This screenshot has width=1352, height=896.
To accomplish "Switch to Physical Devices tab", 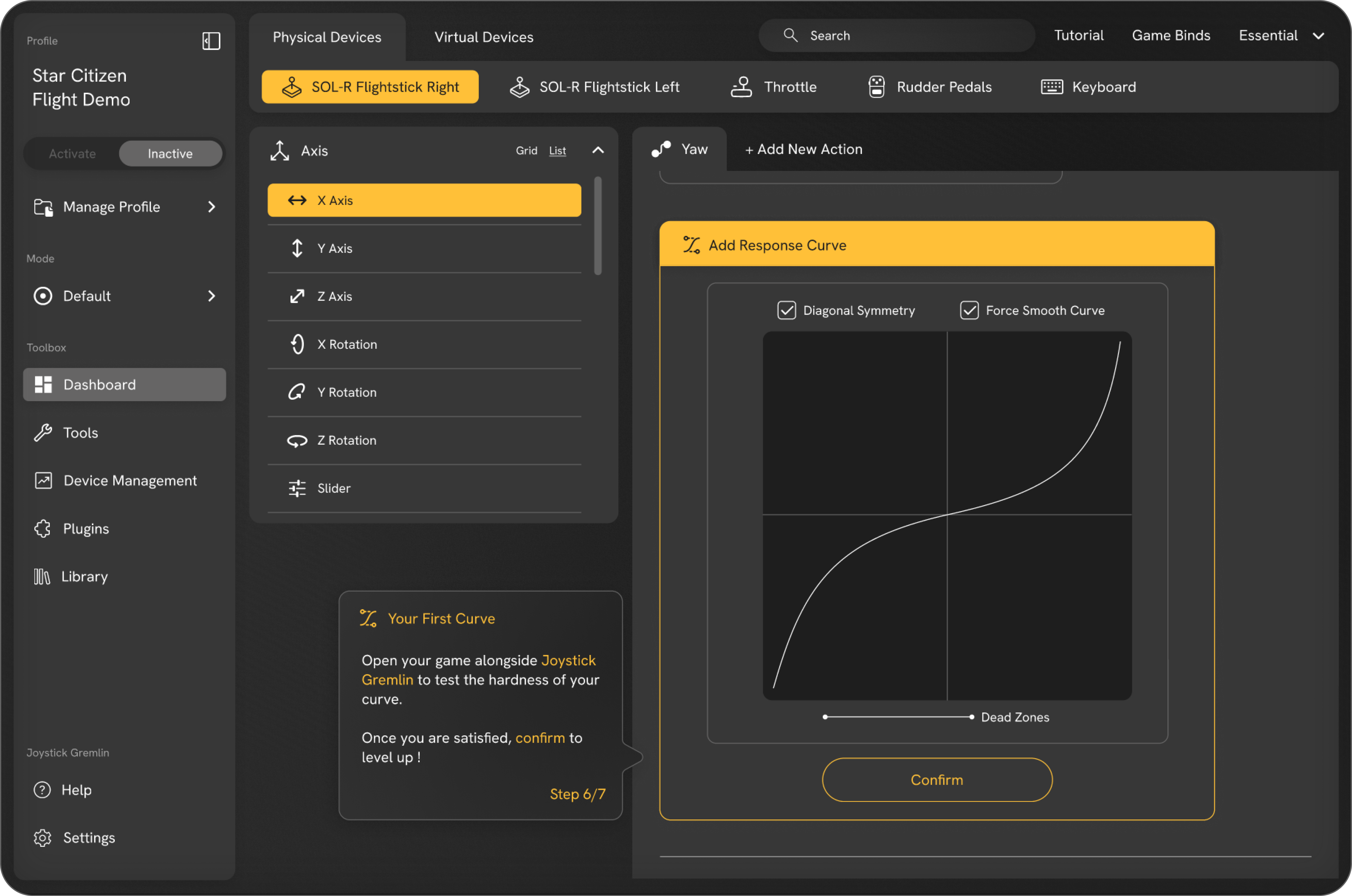I will tap(327, 37).
